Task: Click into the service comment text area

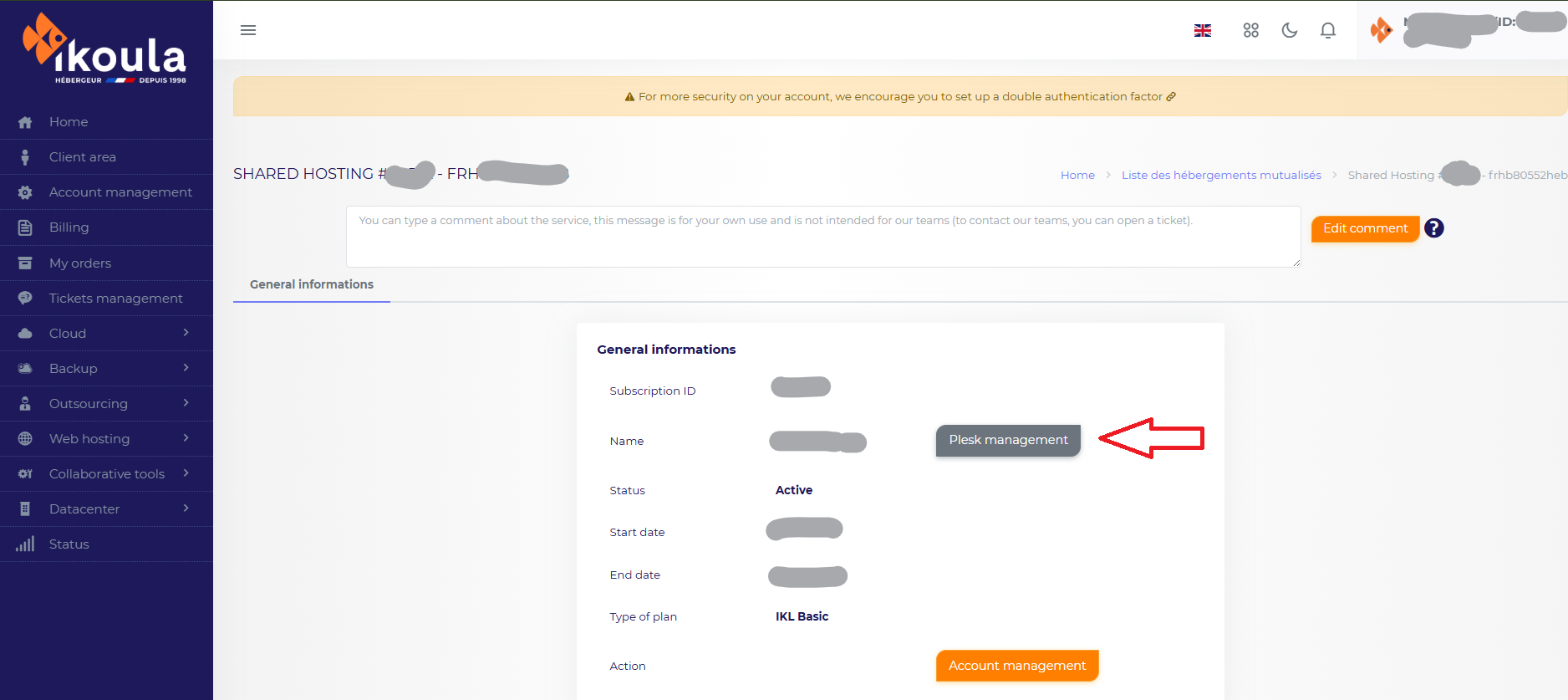Action: [823, 237]
